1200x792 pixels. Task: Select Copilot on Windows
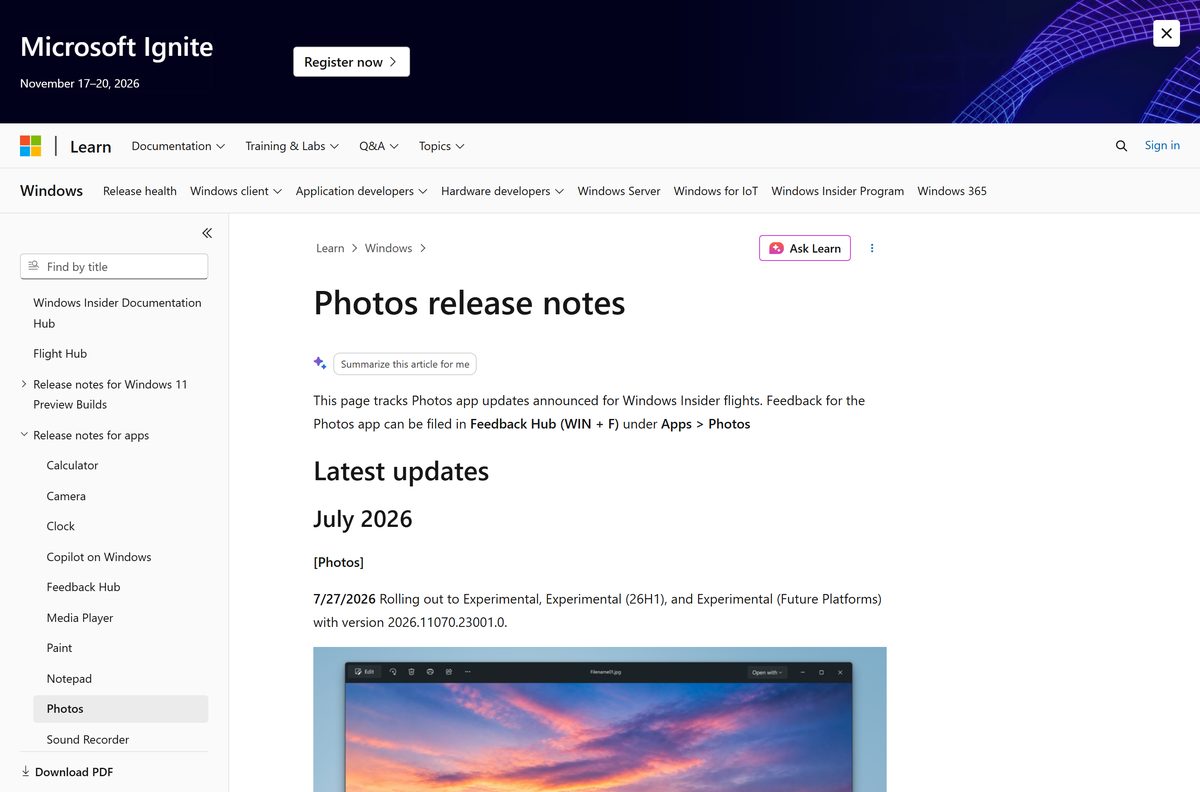pyautogui.click(x=99, y=557)
